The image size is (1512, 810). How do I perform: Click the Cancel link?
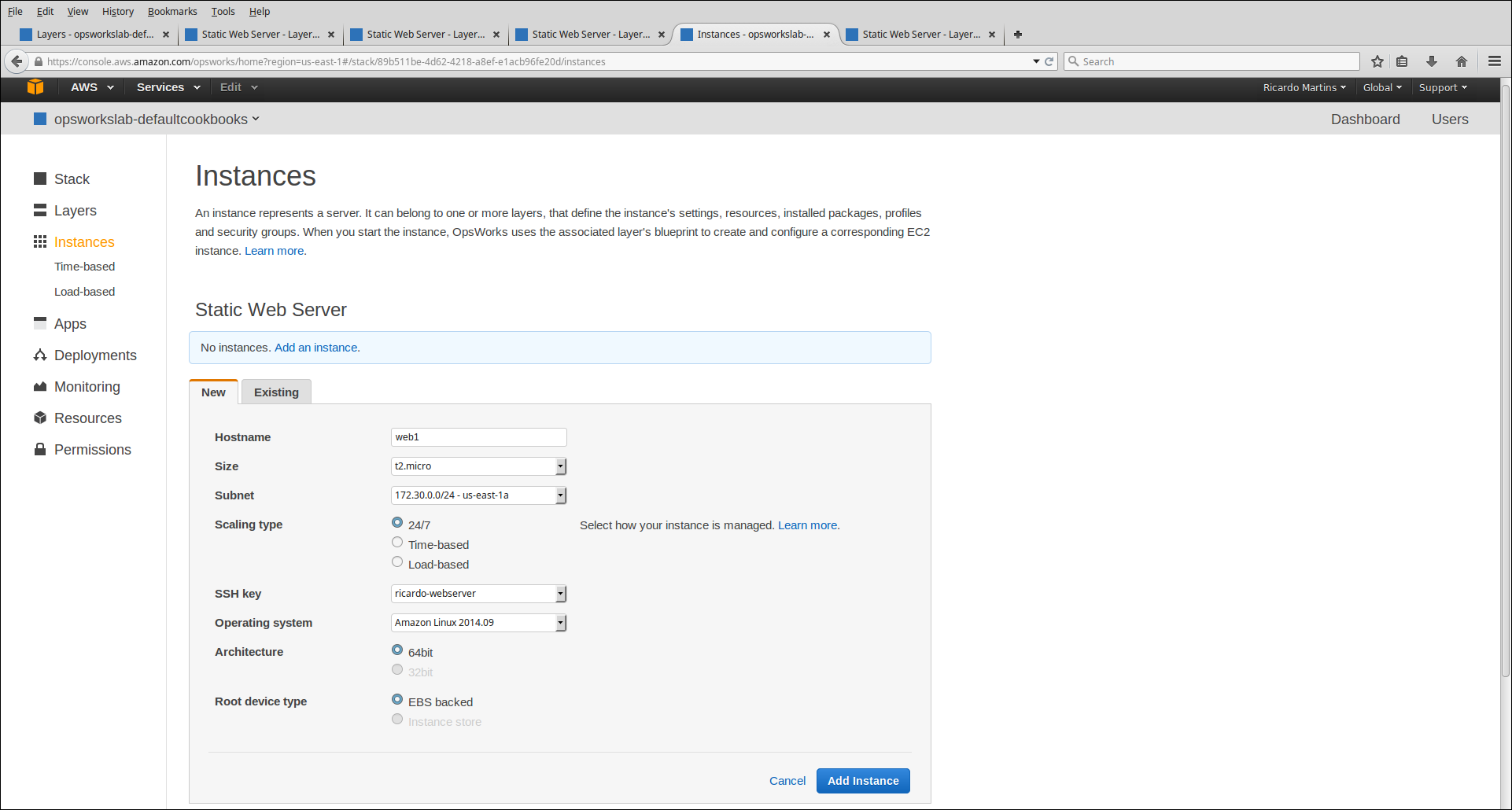787,781
